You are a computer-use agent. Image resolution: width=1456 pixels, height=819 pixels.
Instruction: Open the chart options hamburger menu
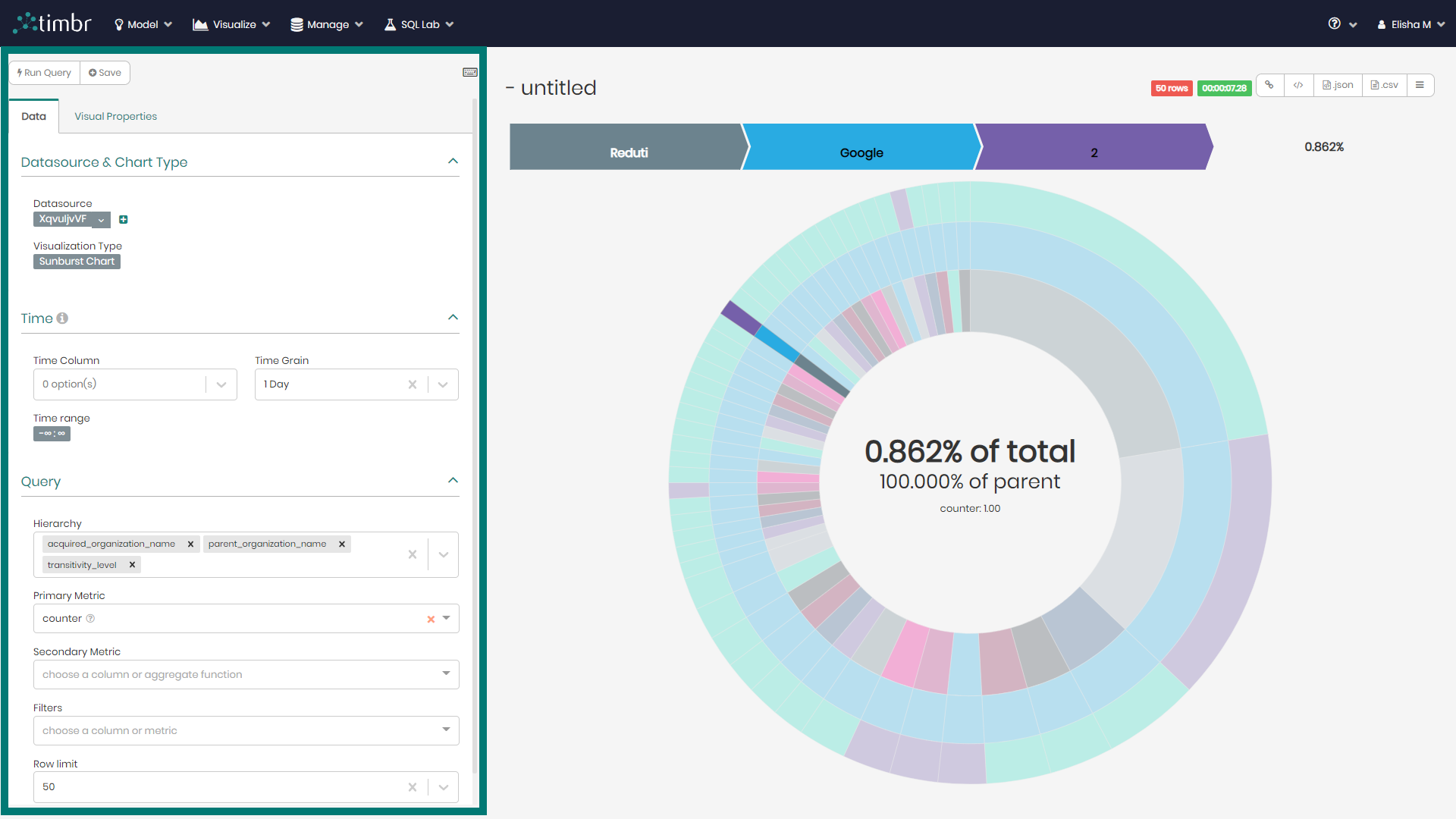(1420, 85)
